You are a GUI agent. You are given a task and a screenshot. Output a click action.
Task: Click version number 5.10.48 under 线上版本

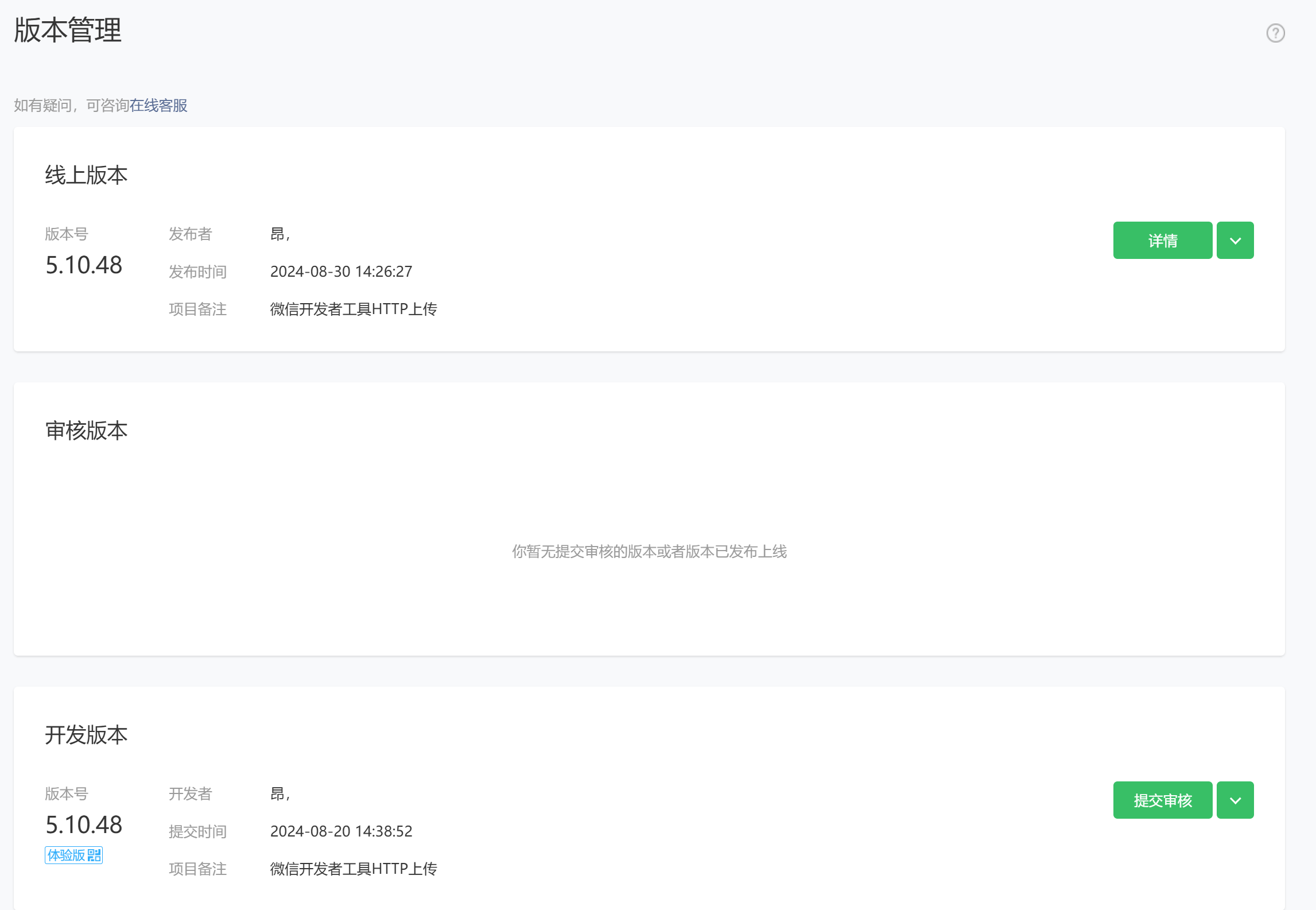pyautogui.click(x=84, y=265)
